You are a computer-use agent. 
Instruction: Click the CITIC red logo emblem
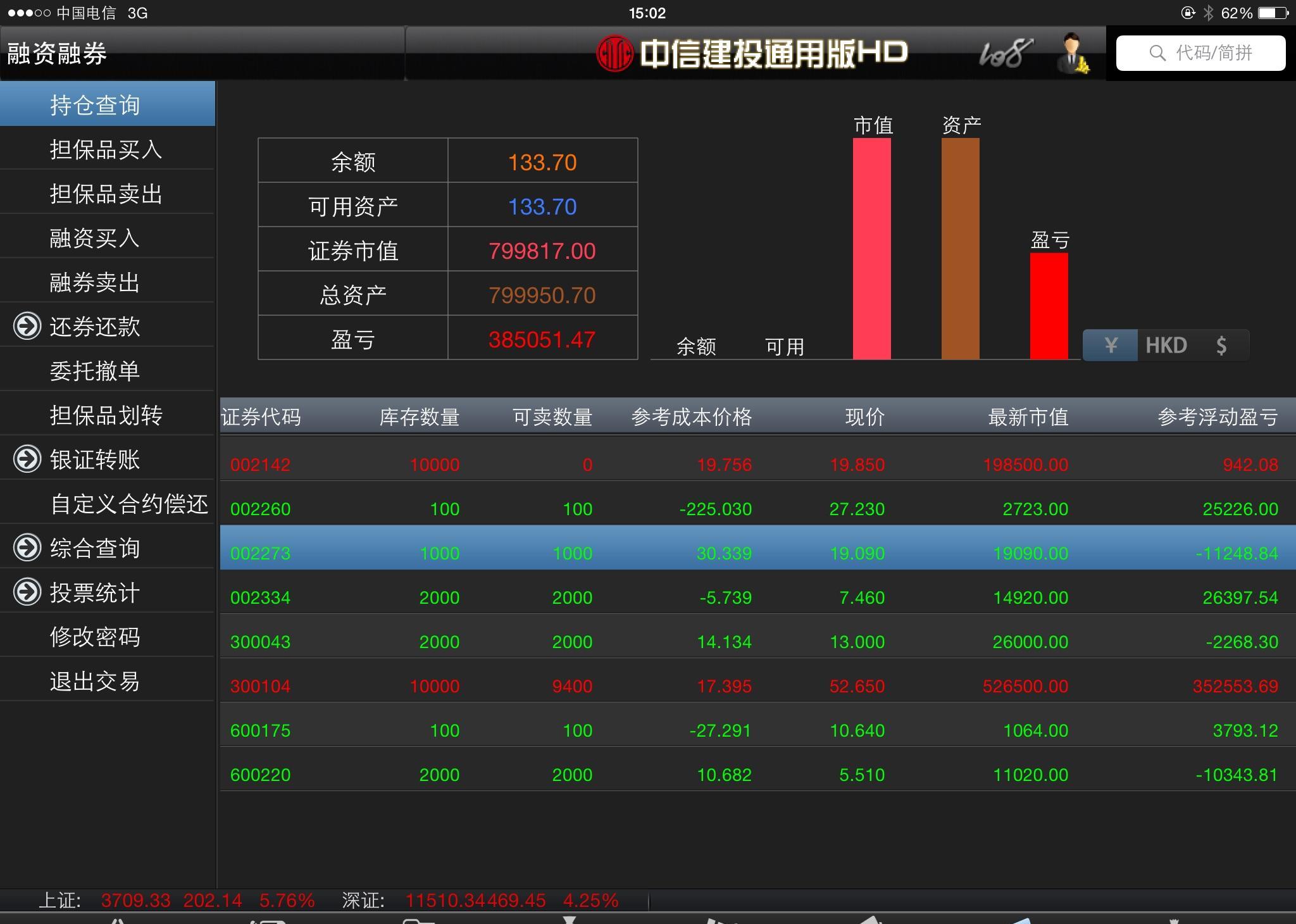[614, 53]
